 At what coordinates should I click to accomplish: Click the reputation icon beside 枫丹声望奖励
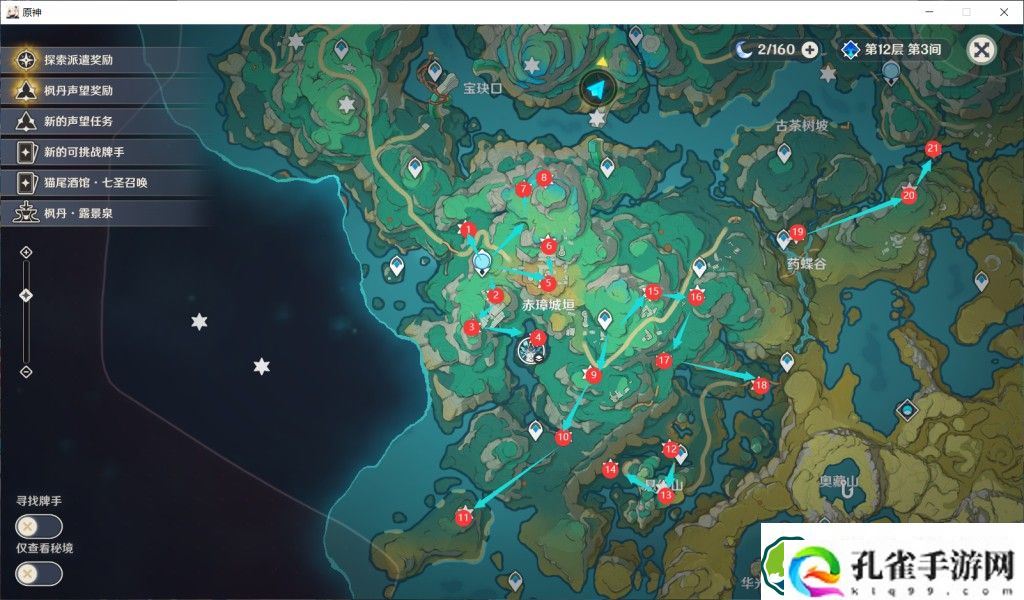point(26,91)
